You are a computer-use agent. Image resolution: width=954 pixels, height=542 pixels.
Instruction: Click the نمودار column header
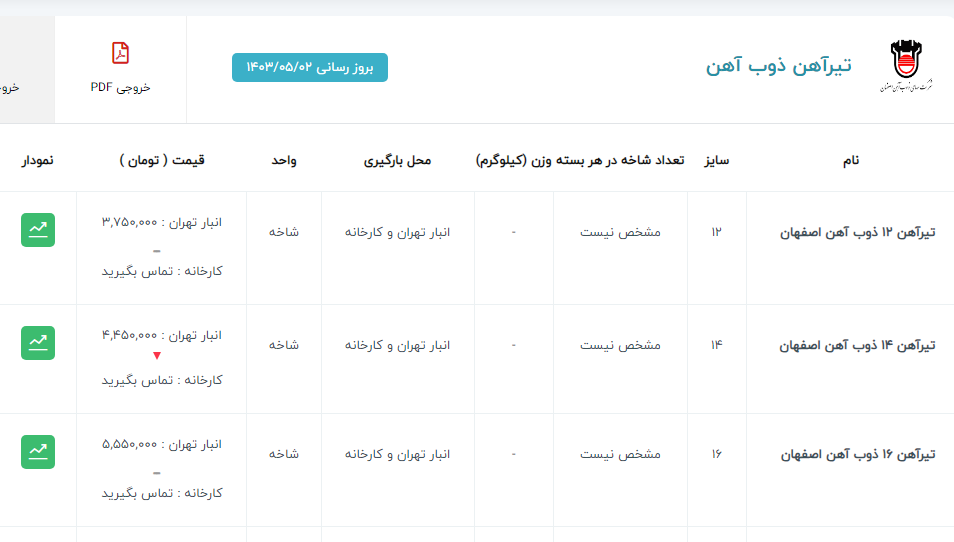pyautogui.click(x=38, y=160)
